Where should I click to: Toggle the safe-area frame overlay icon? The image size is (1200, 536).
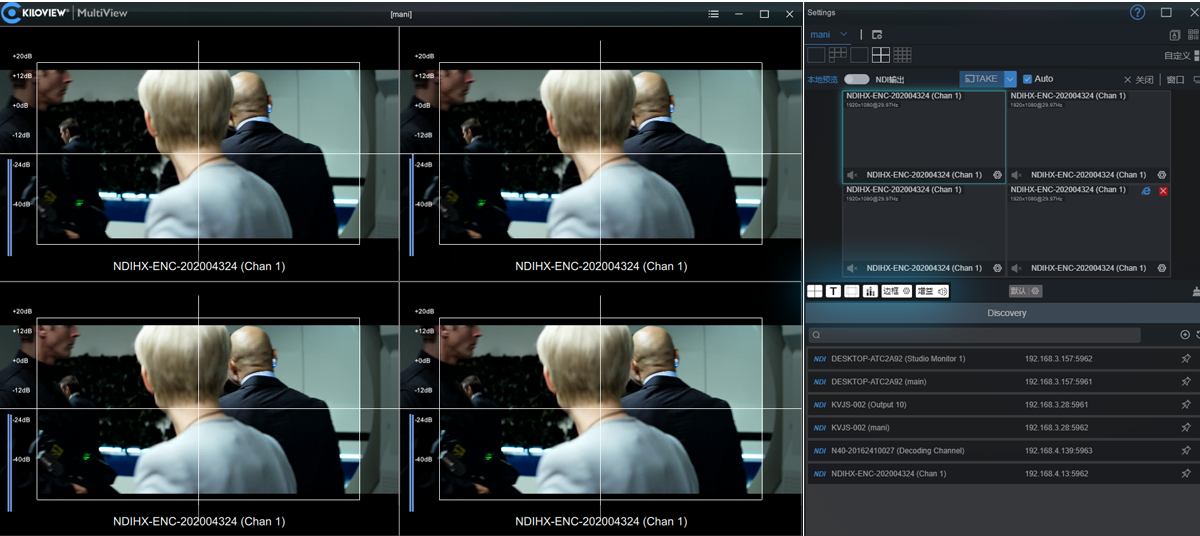click(851, 291)
